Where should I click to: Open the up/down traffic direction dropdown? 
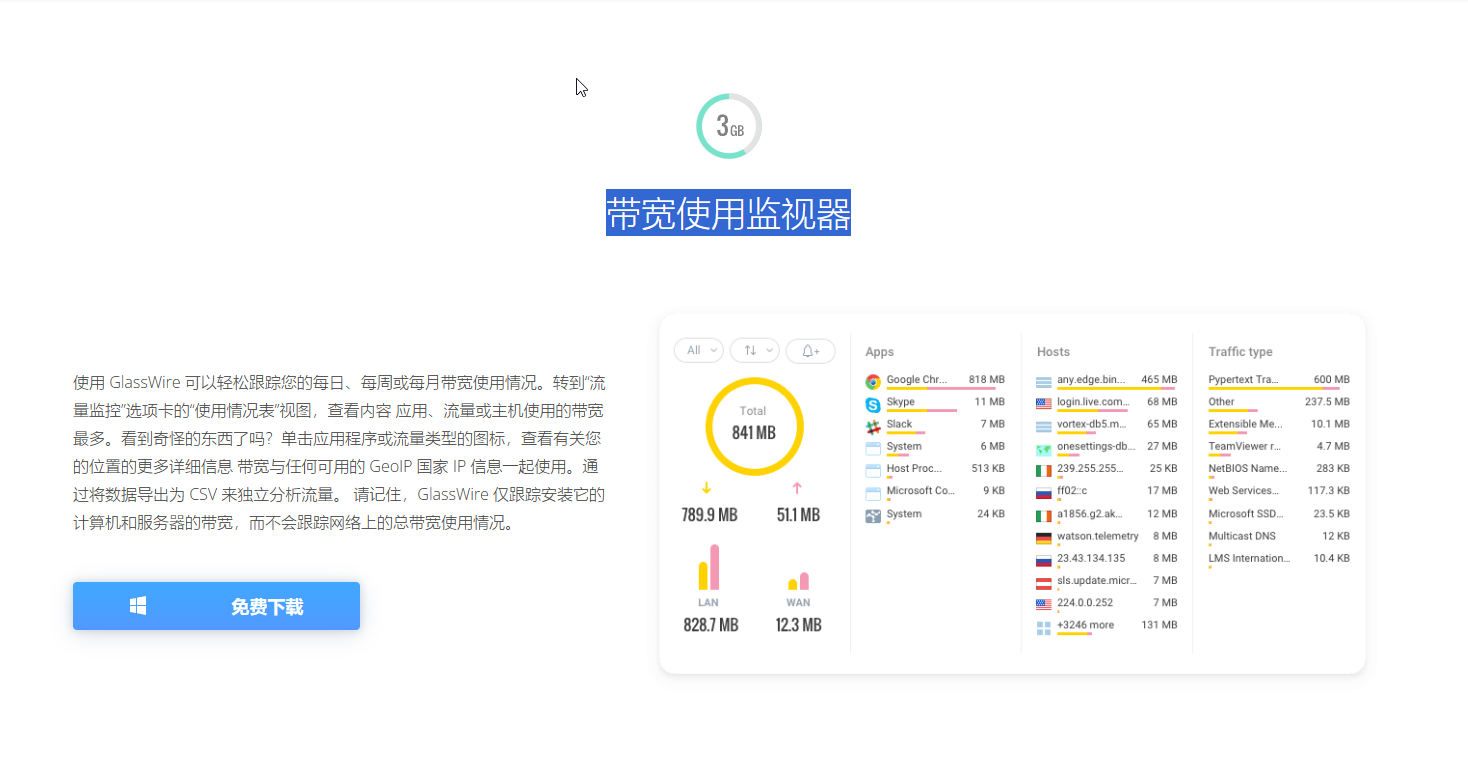pyautogui.click(x=754, y=350)
